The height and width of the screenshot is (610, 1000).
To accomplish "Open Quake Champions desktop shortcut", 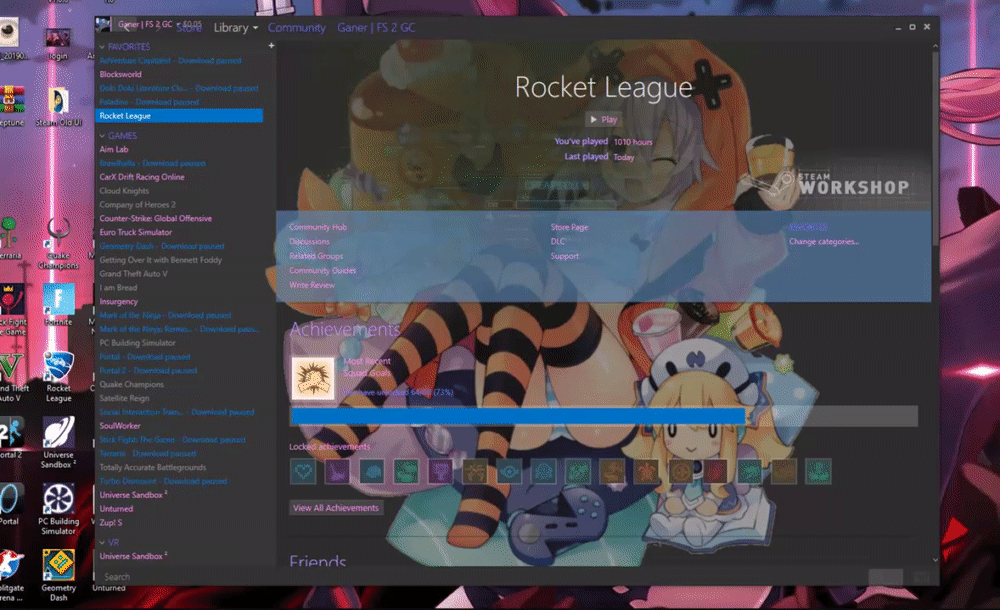I will tap(59, 244).
